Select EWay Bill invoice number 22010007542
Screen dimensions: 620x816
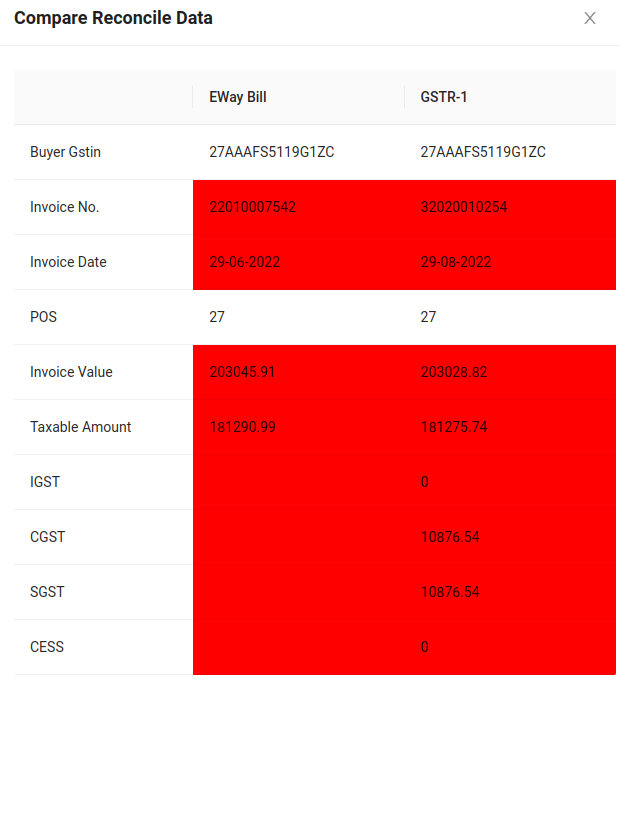tap(252, 207)
